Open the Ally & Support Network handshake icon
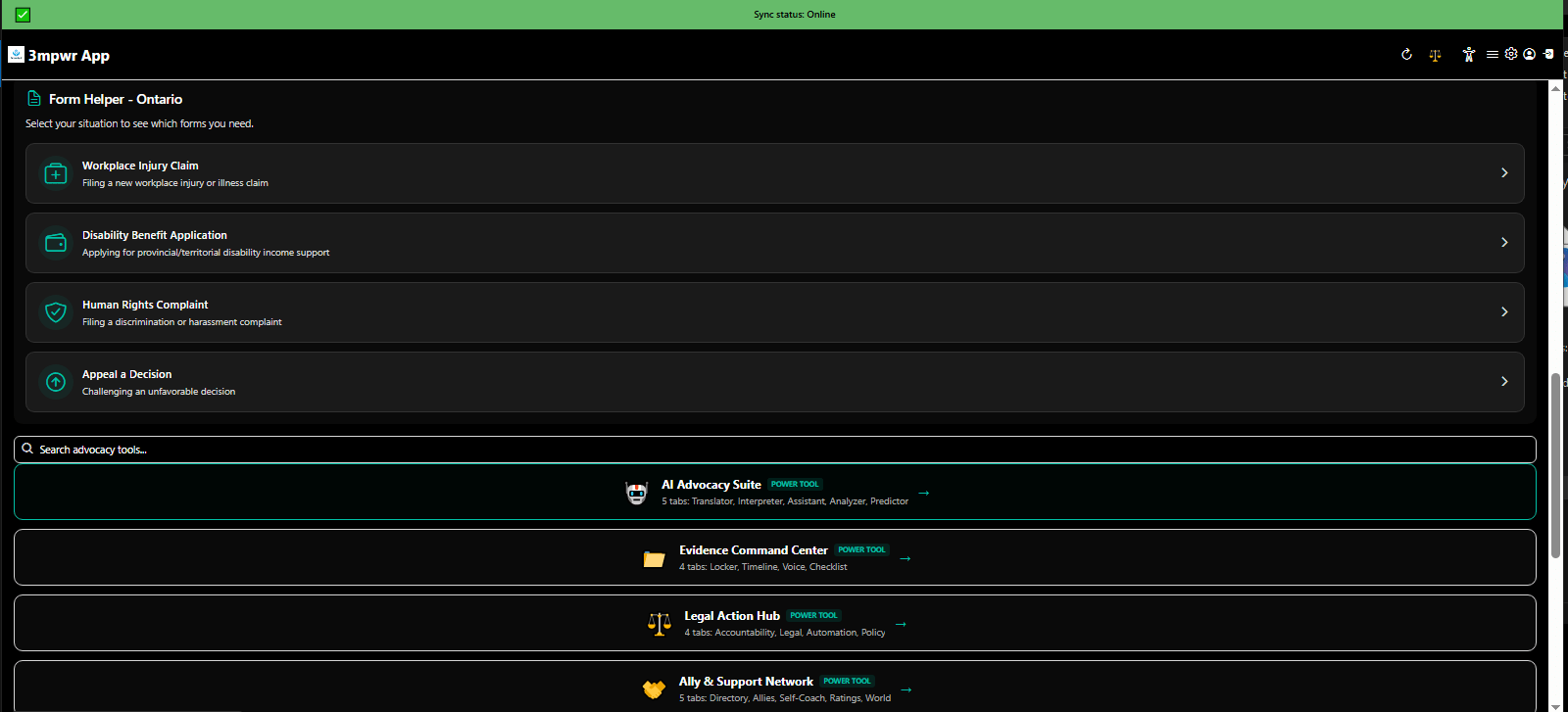 [x=654, y=689]
